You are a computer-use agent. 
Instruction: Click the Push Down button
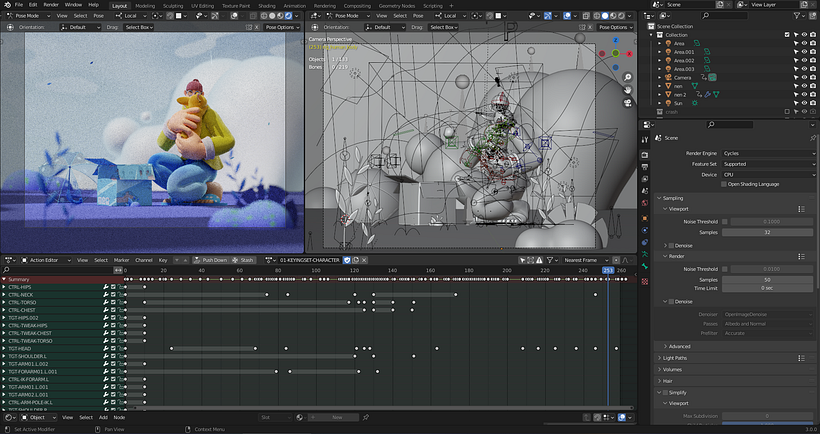[x=210, y=260]
